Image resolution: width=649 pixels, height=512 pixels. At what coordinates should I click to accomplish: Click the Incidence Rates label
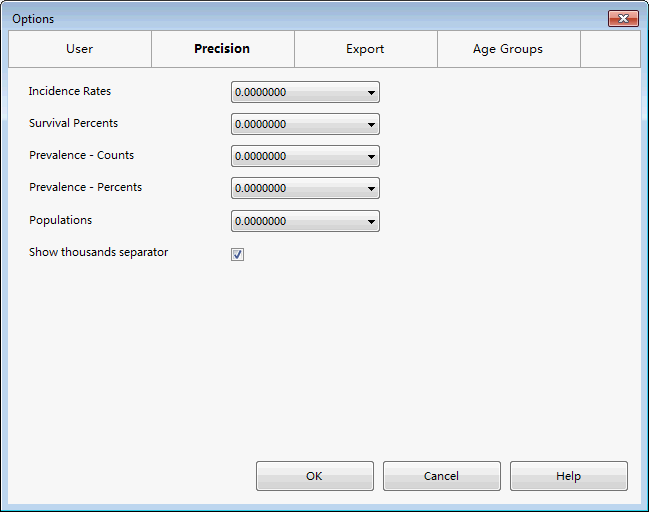[x=70, y=92]
